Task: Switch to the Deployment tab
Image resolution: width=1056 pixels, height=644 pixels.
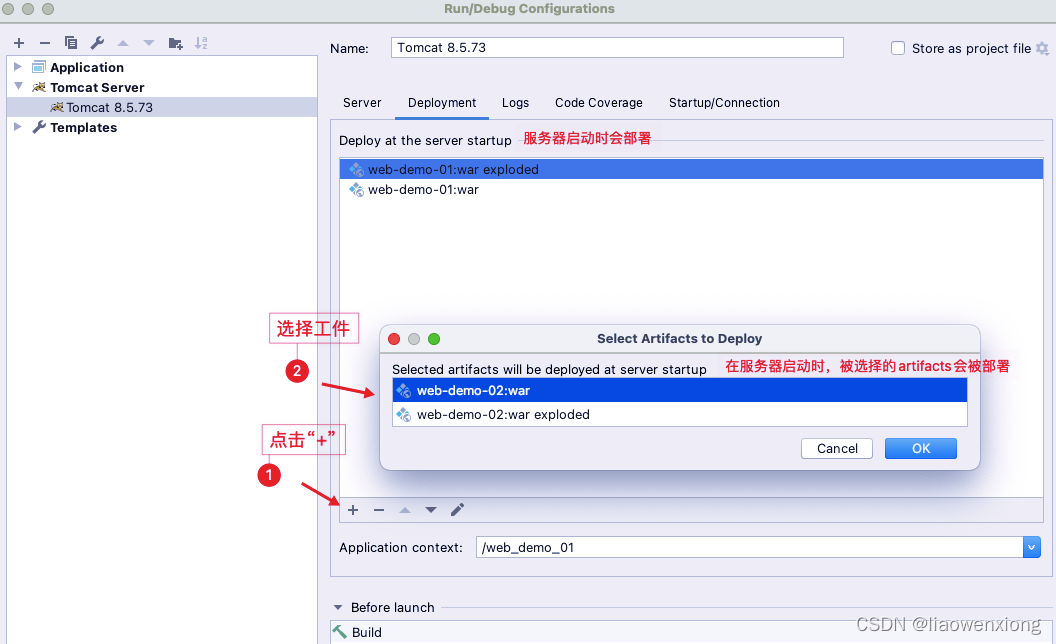Action: (442, 103)
